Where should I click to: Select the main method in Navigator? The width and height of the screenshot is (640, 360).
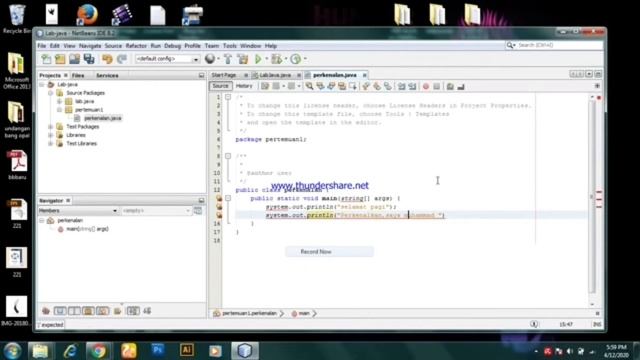[x=87, y=229]
